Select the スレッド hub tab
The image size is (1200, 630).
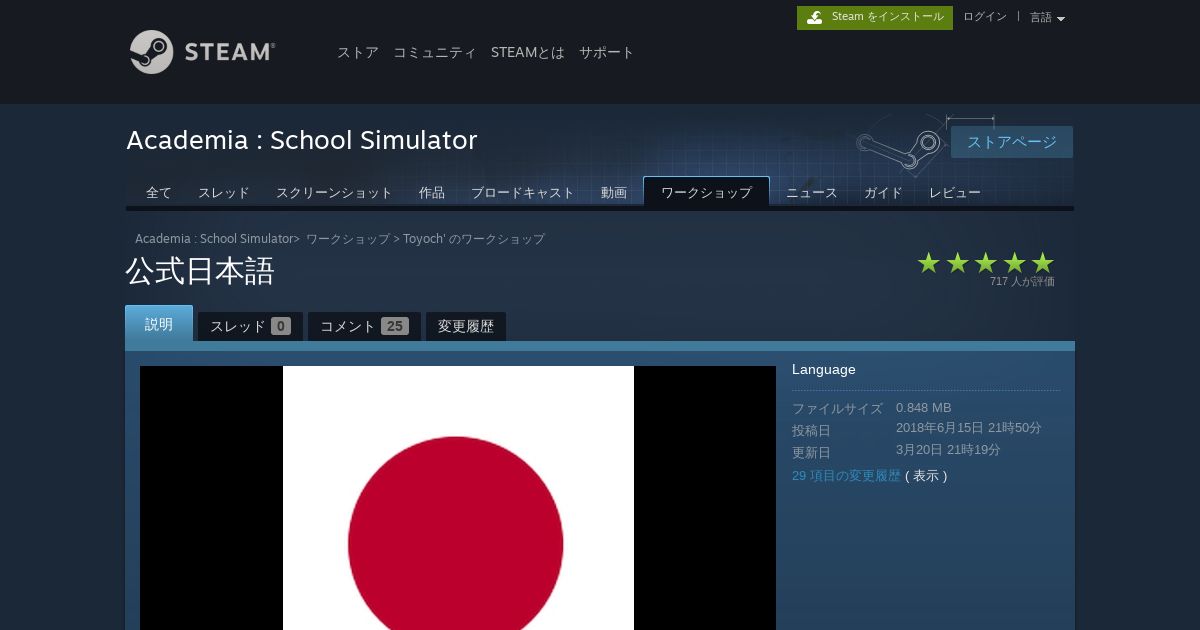[x=224, y=193]
